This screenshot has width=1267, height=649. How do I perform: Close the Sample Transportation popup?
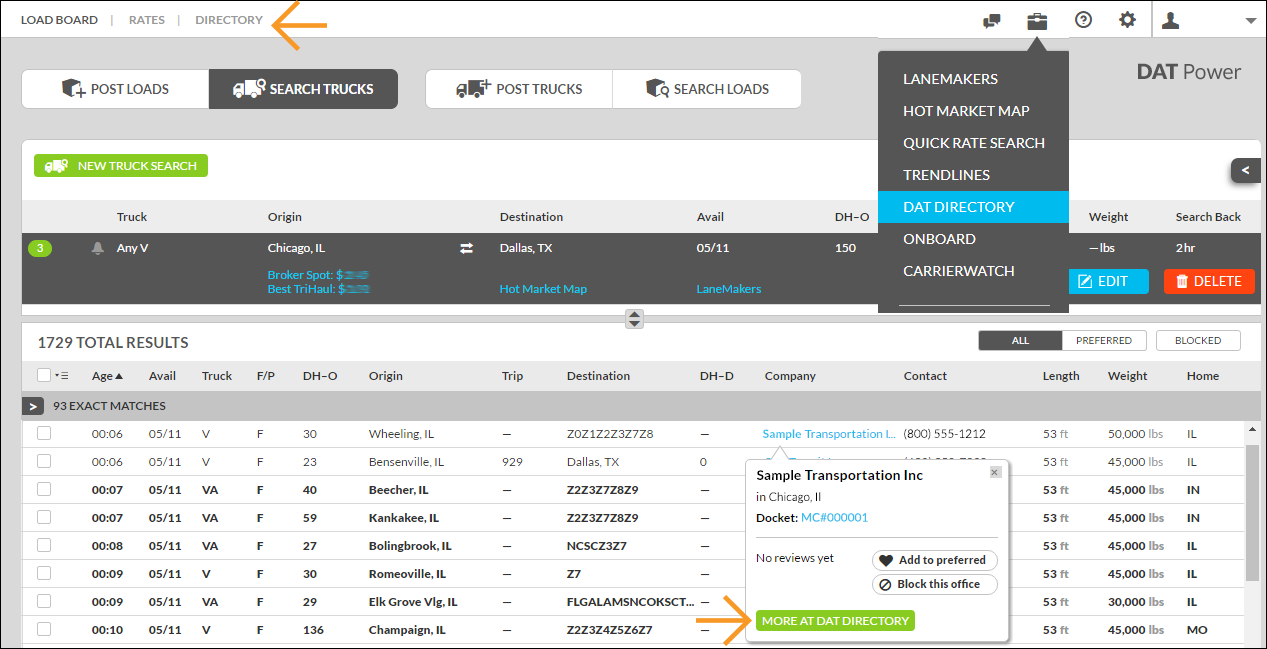[994, 472]
